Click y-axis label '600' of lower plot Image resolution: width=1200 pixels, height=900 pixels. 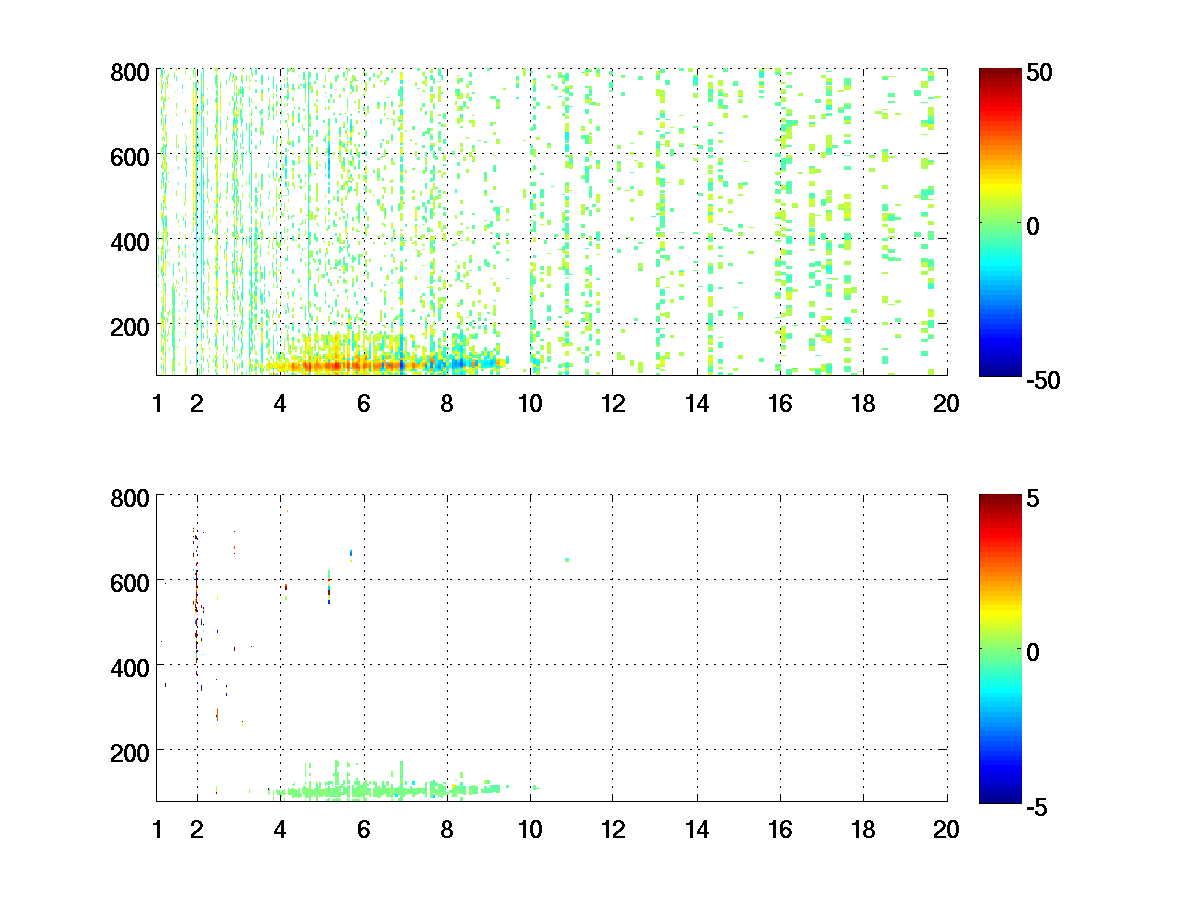pos(131,582)
